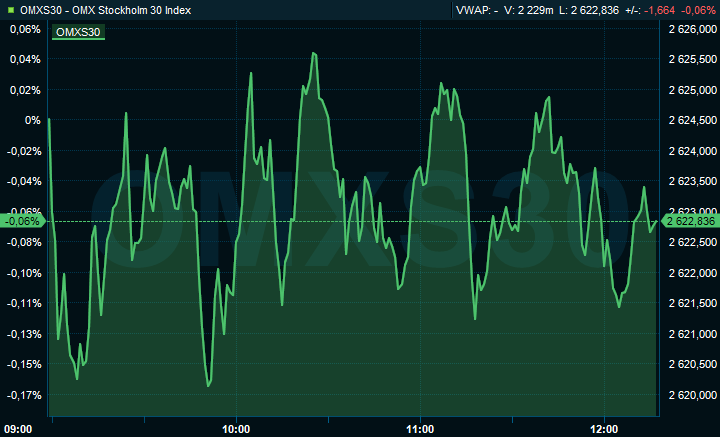Click the 12:00 time axis label
The width and height of the screenshot is (720, 437).
(x=604, y=430)
